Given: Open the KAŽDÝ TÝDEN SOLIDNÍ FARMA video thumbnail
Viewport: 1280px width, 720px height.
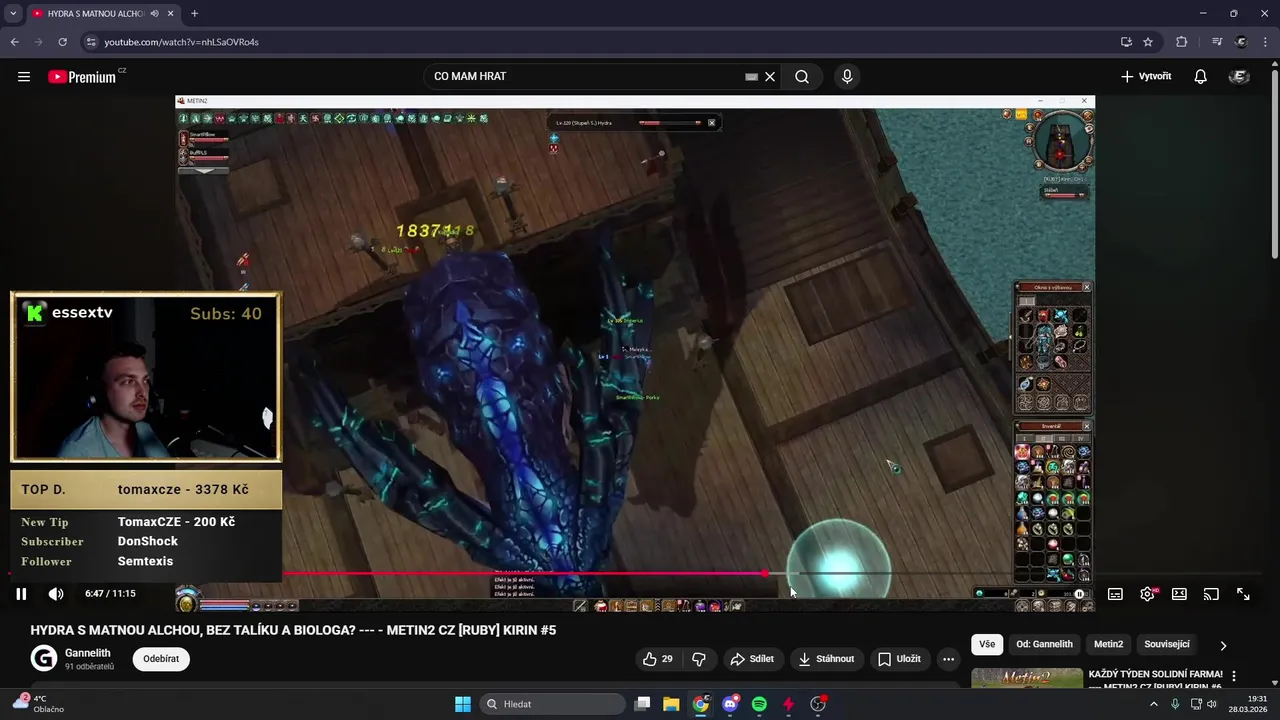Looking at the screenshot, I should coord(1027,678).
